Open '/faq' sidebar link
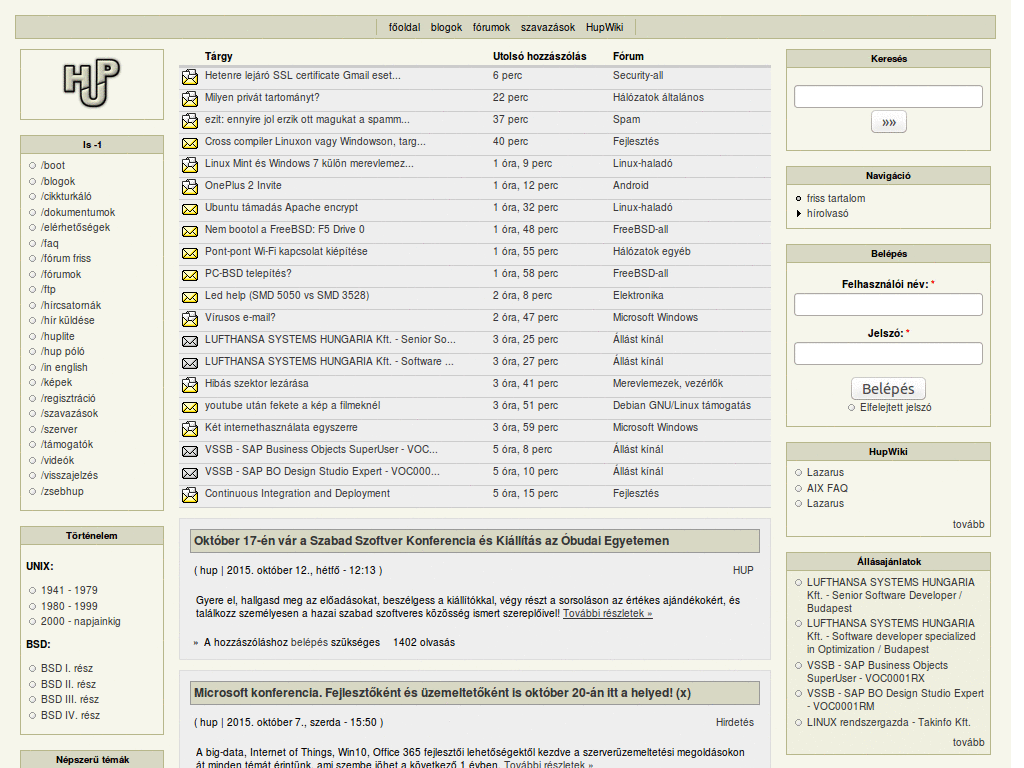Viewport: 1024px width, 768px height. (50, 243)
